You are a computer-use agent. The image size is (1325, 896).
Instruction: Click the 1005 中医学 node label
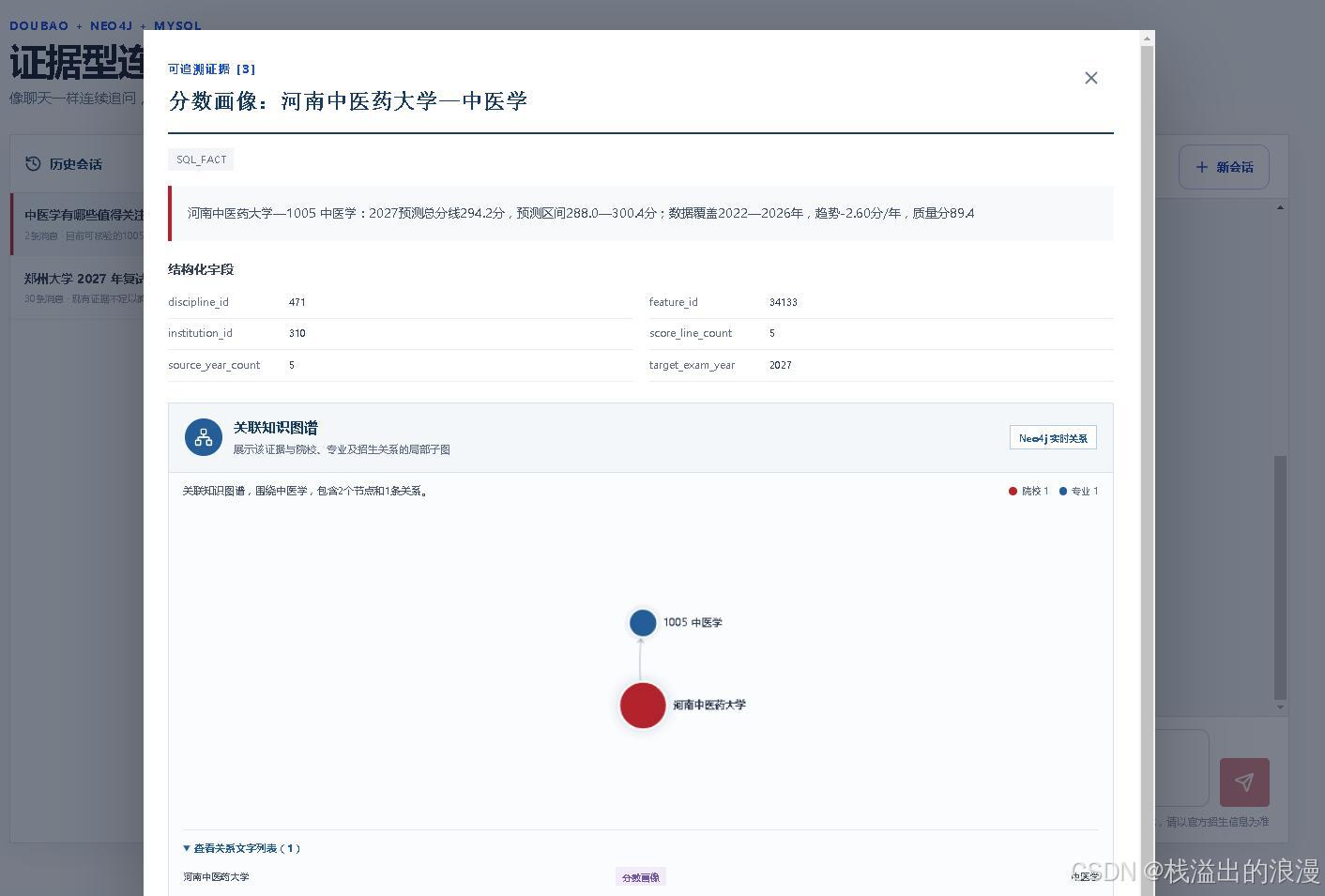[693, 623]
